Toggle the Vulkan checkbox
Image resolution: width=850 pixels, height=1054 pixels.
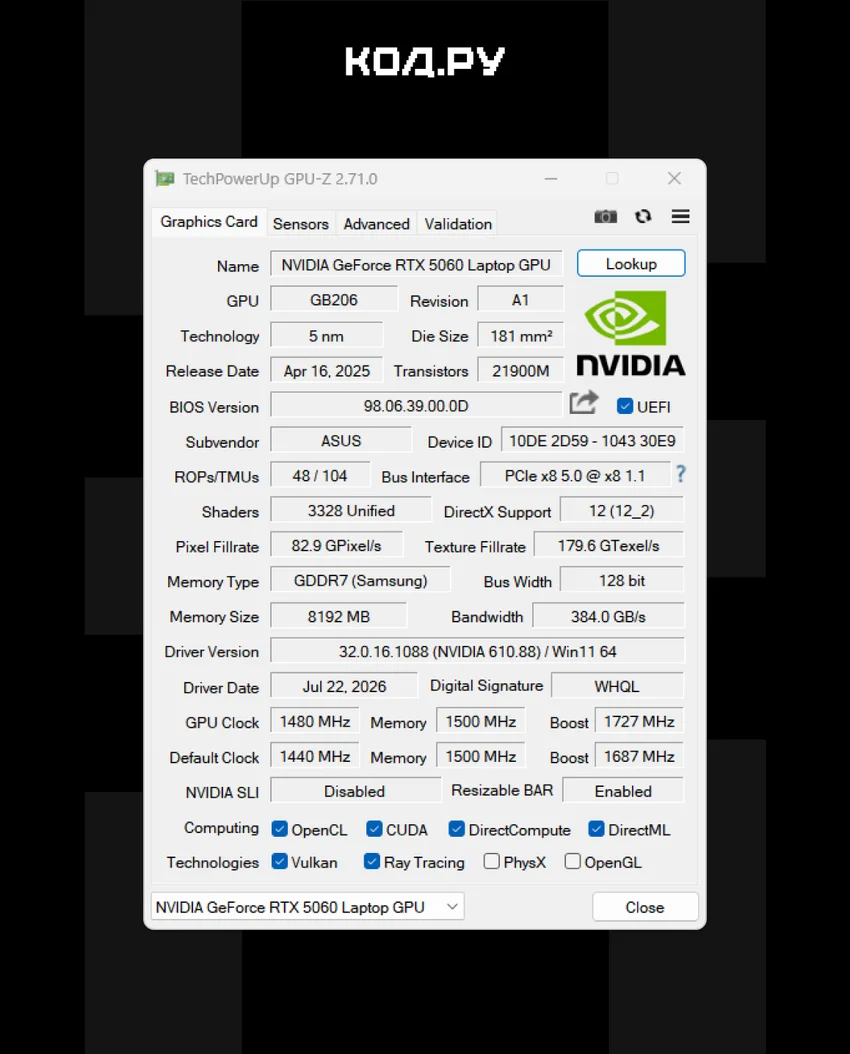[280, 862]
